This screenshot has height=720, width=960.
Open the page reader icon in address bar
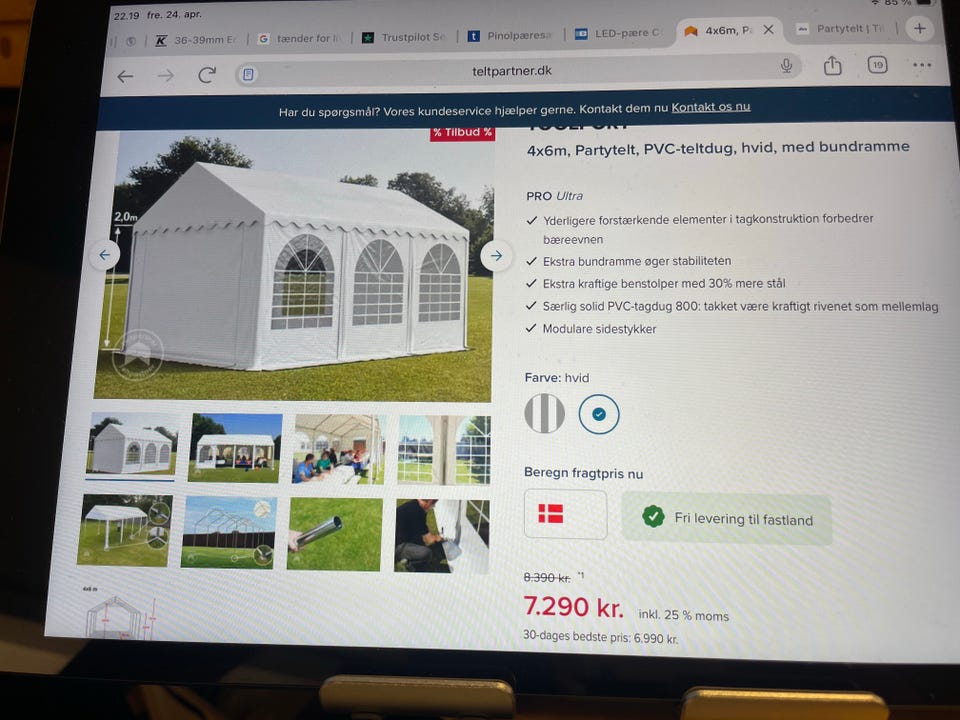(x=248, y=74)
